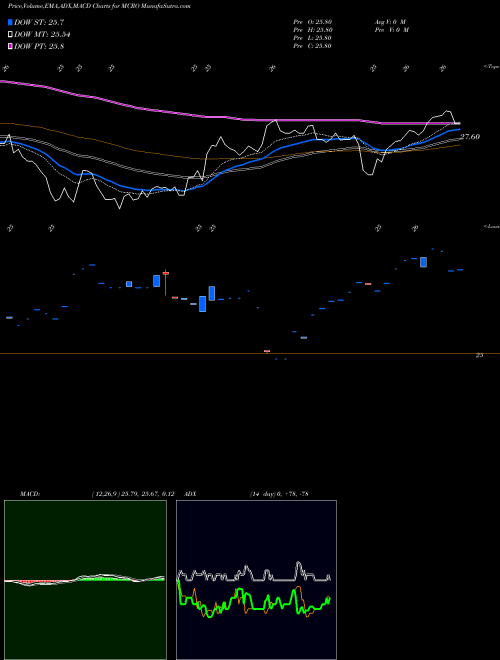This screenshot has height=660, width=500.
Task: Click the ADX (14 day) values text
Action: [x=279, y=493]
